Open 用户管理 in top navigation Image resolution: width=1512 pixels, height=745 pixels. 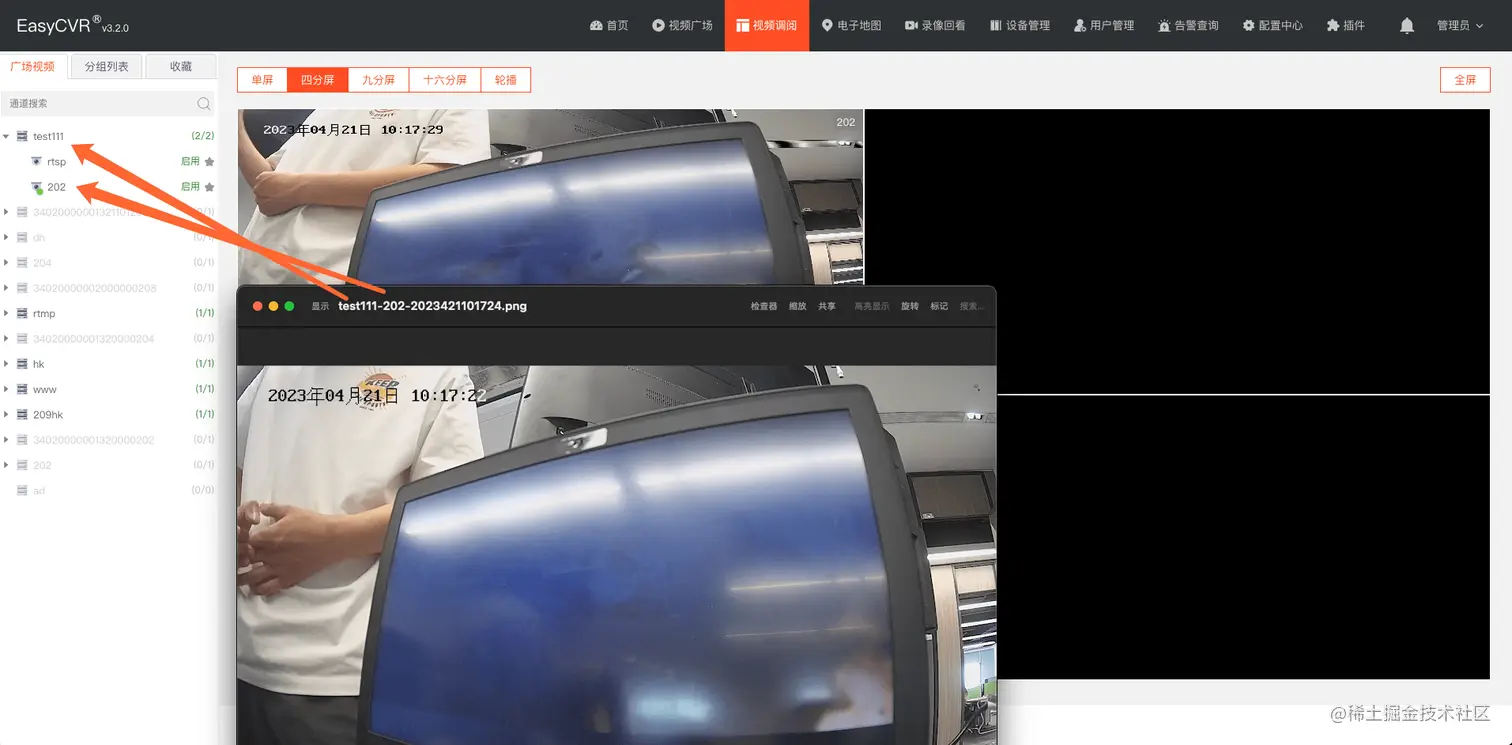pyautogui.click(x=1104, y=25)
